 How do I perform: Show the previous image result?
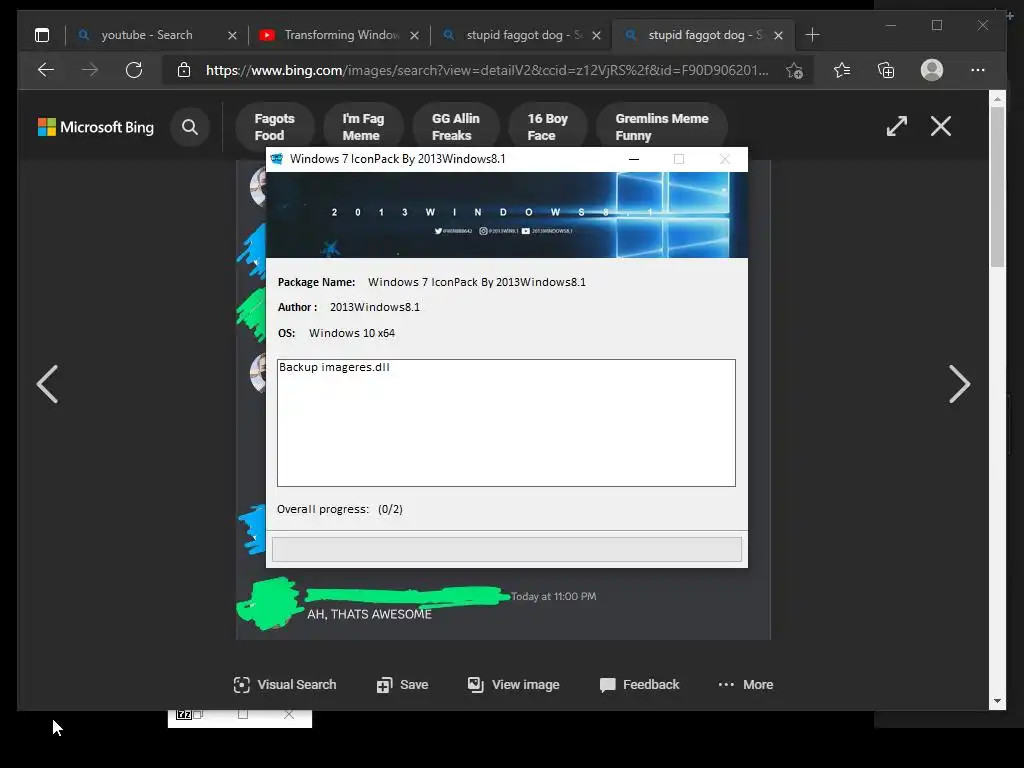pyautogui.click(x=47, y=384)
